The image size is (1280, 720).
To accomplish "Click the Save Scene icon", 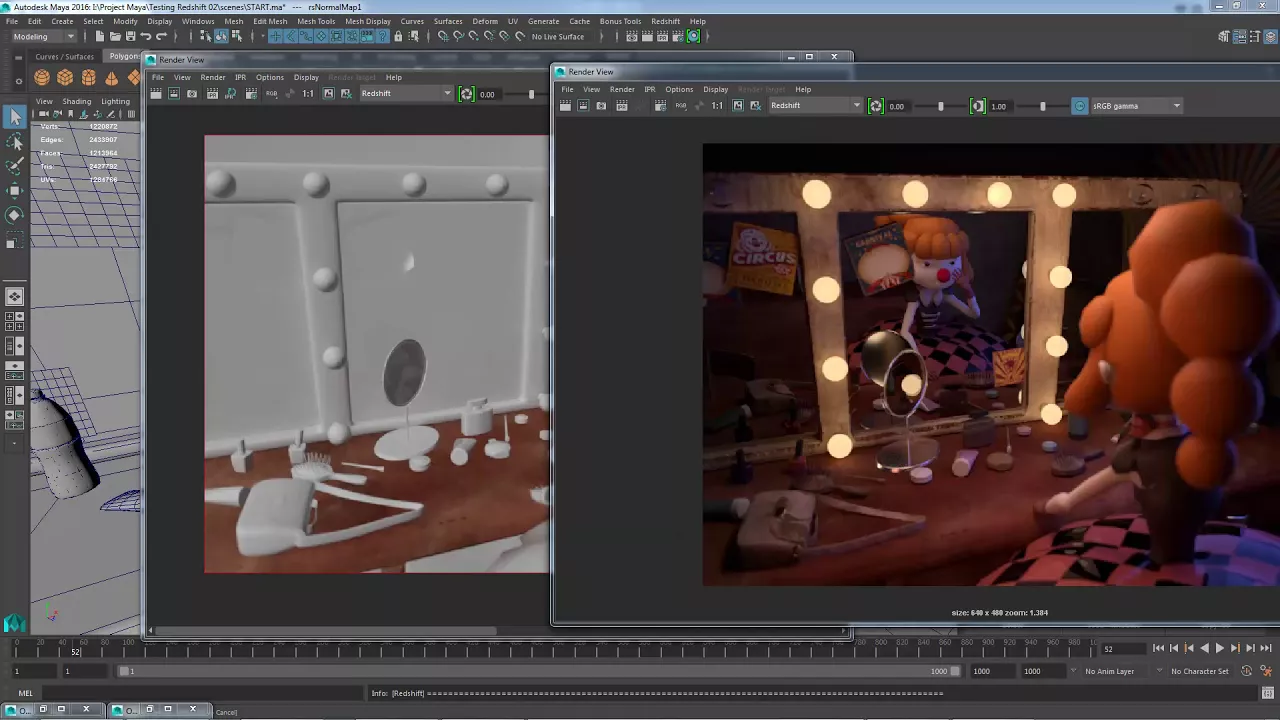I will [130, 37].
